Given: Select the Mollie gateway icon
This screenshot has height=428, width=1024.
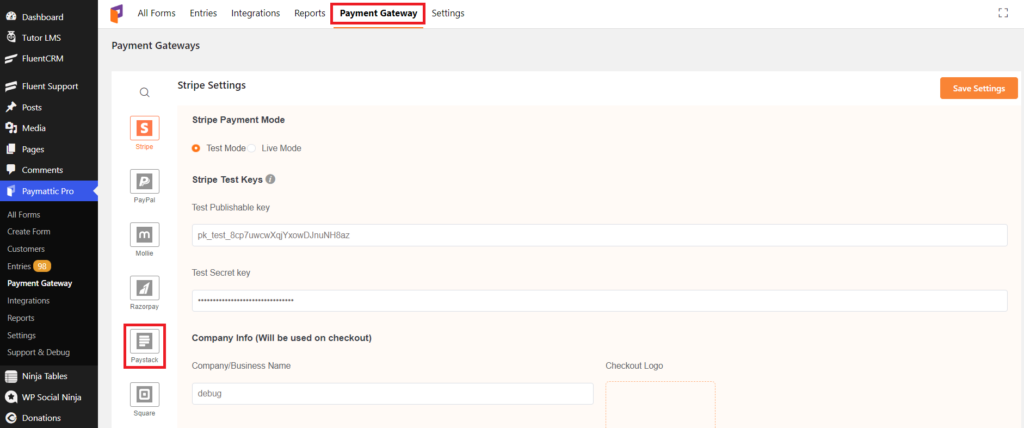Looking at the screenshot, I should [x=144, y=234].
